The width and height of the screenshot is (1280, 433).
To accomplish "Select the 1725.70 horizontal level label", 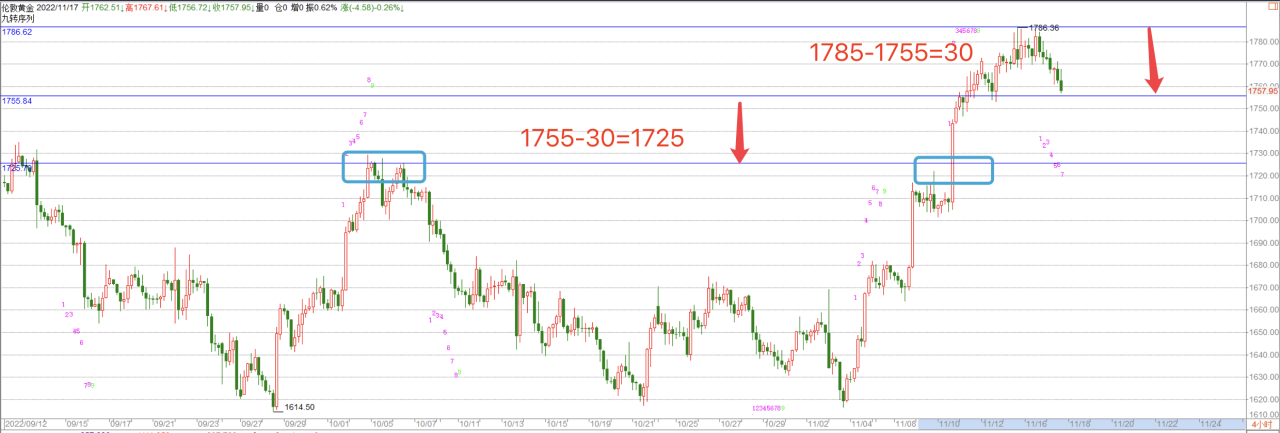I will 17,169.
